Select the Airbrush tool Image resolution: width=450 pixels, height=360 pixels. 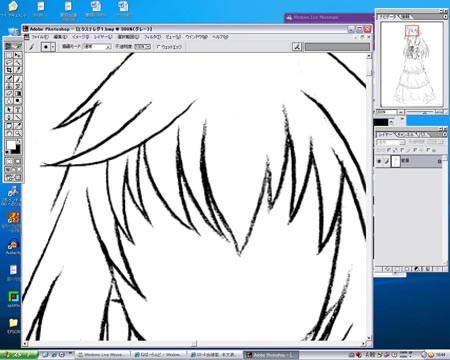9,78
